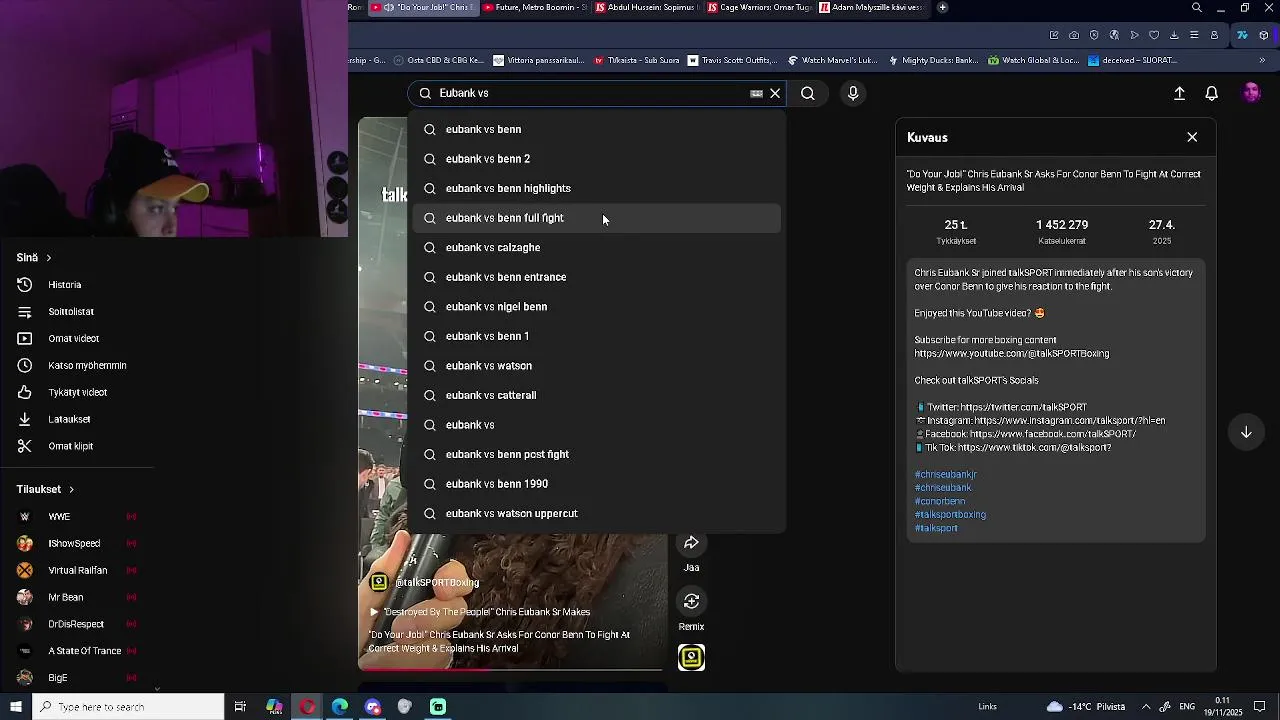Select suggestion 'eubank vs catterall'

point(596,395)
